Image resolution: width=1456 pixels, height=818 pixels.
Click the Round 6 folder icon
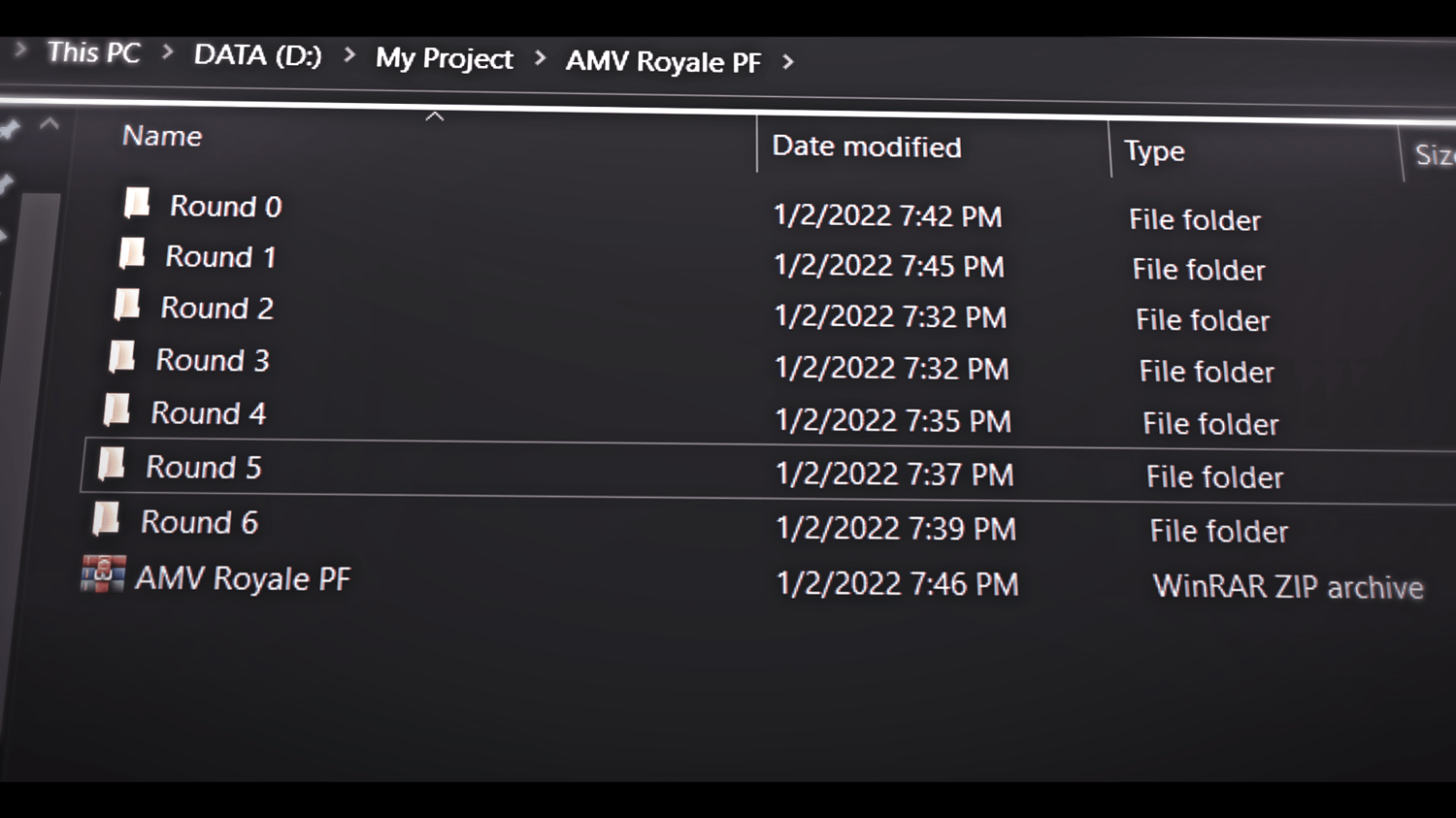[x=106, y=519]
